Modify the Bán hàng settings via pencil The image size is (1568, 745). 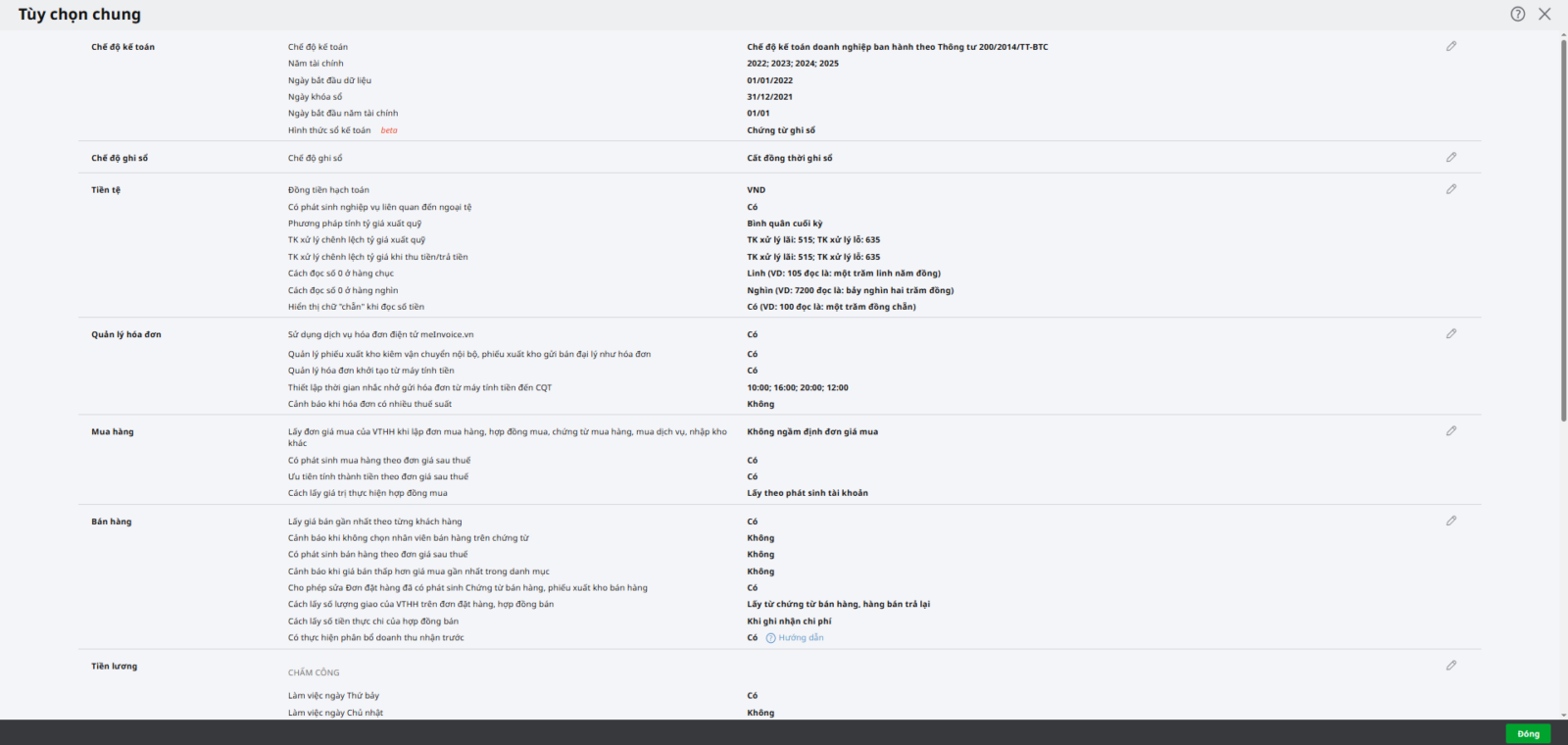1451,521
